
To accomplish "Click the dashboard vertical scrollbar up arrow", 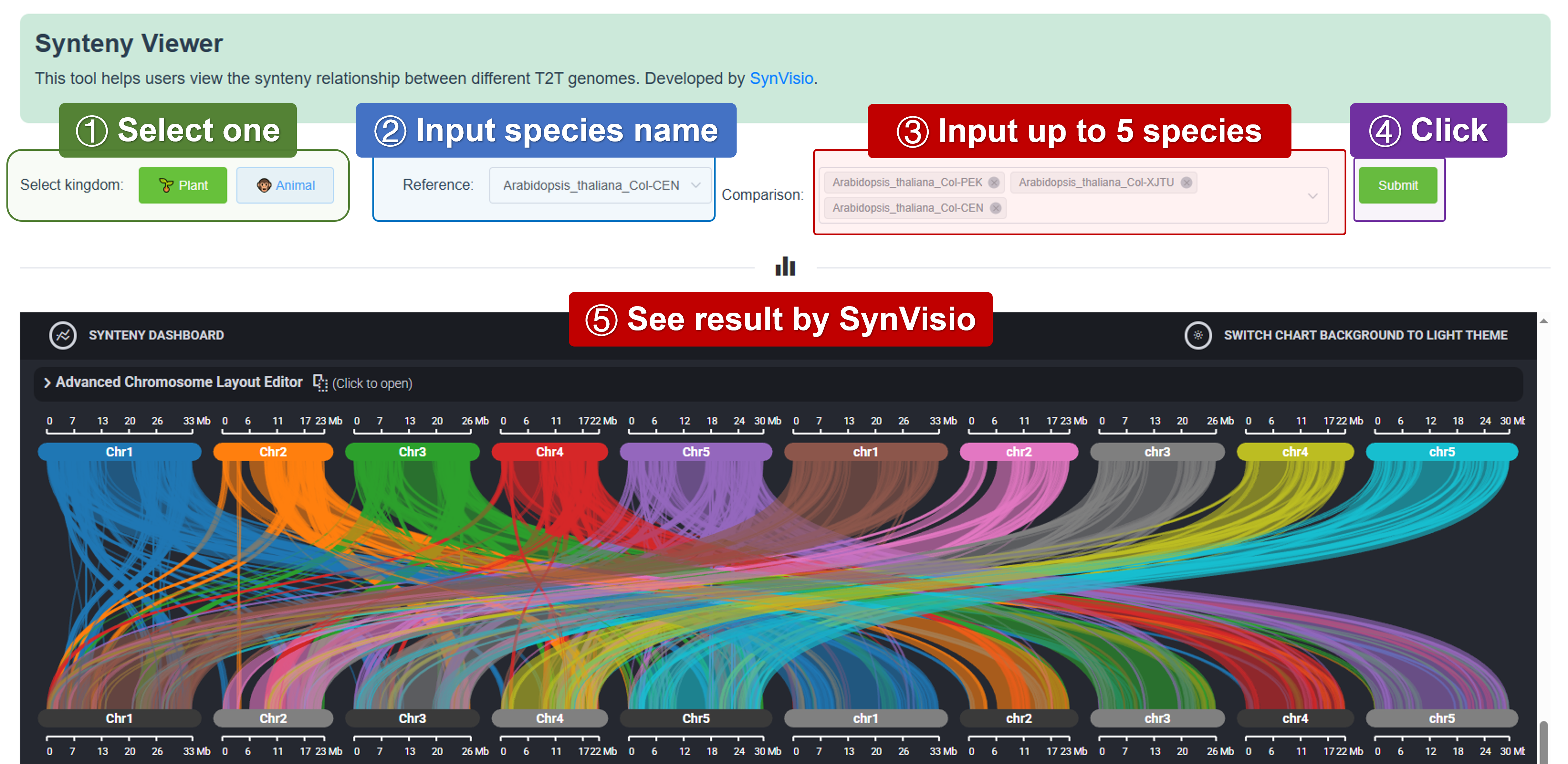I will (1543, 321).
